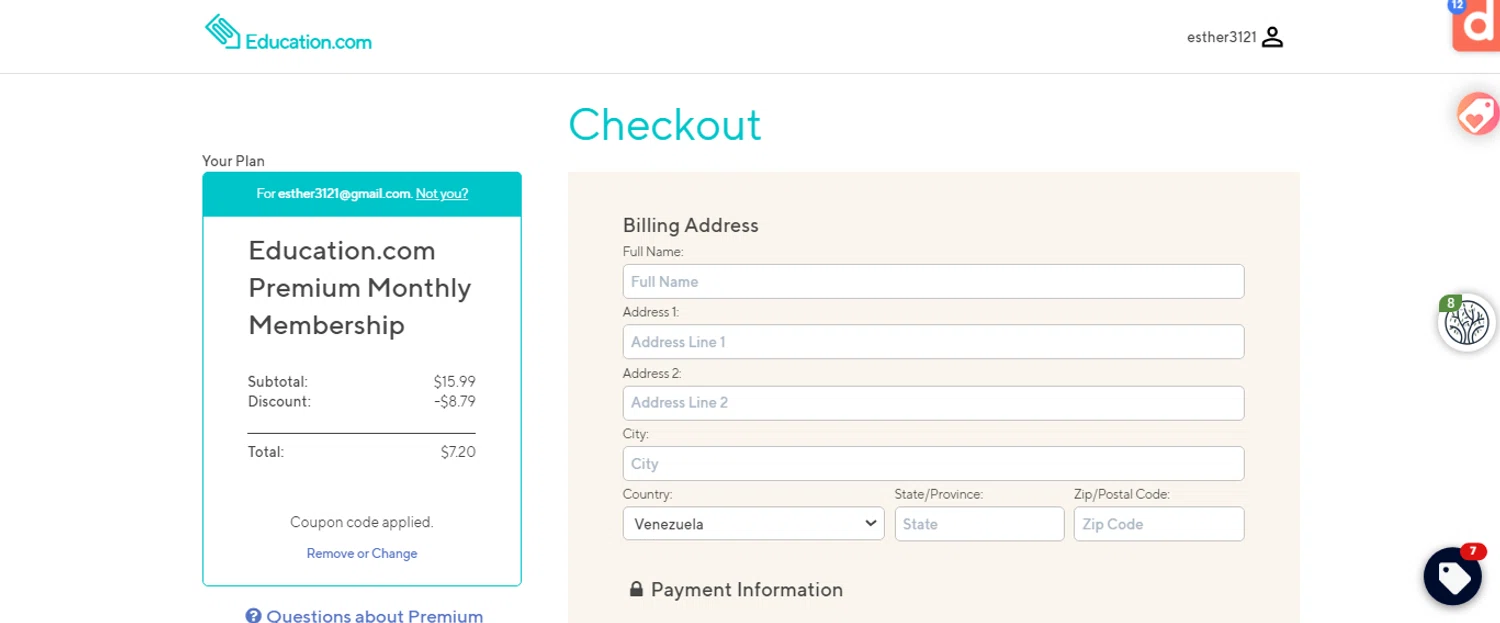Click the City text field
1500x623 pixels.
point(933,464)
